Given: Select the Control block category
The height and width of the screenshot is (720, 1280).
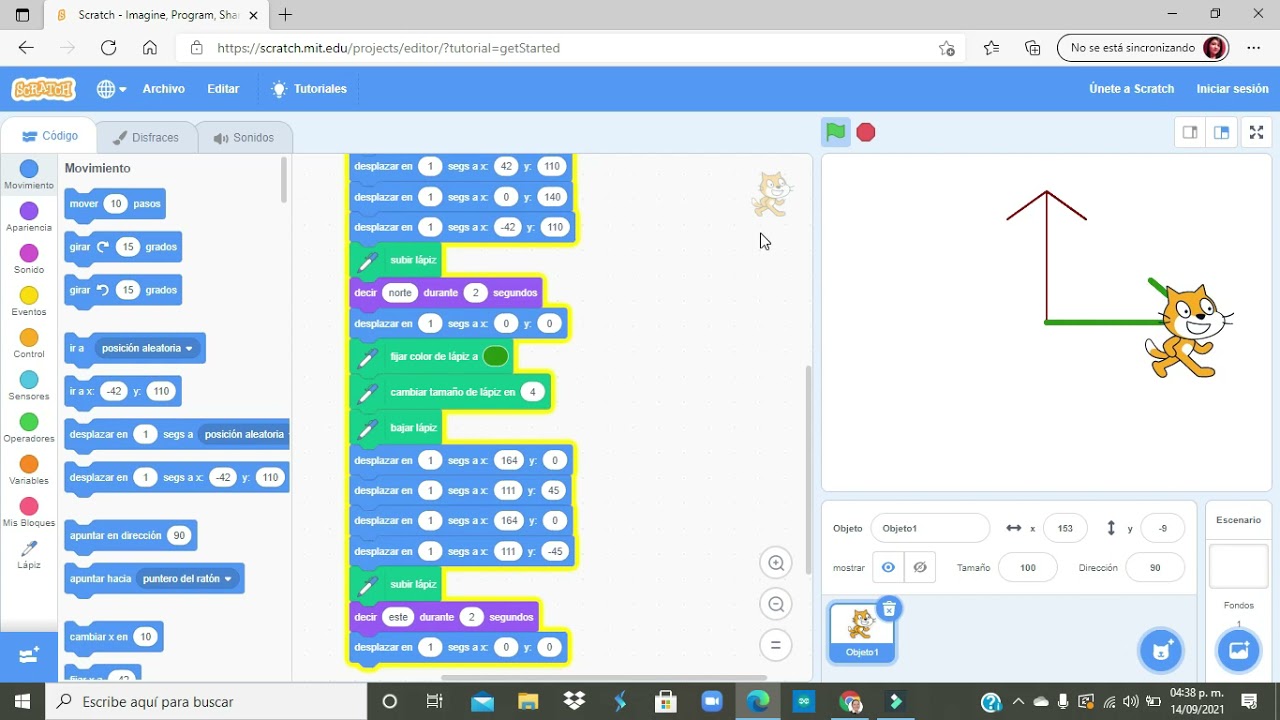Looking at the screenshot, I should click(x=29, y=343).
